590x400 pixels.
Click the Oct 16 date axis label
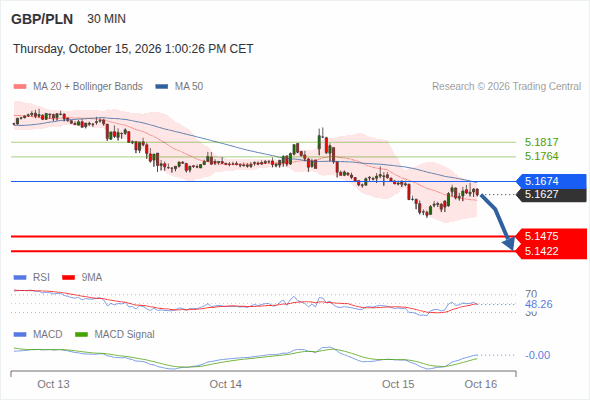(481, 384)
